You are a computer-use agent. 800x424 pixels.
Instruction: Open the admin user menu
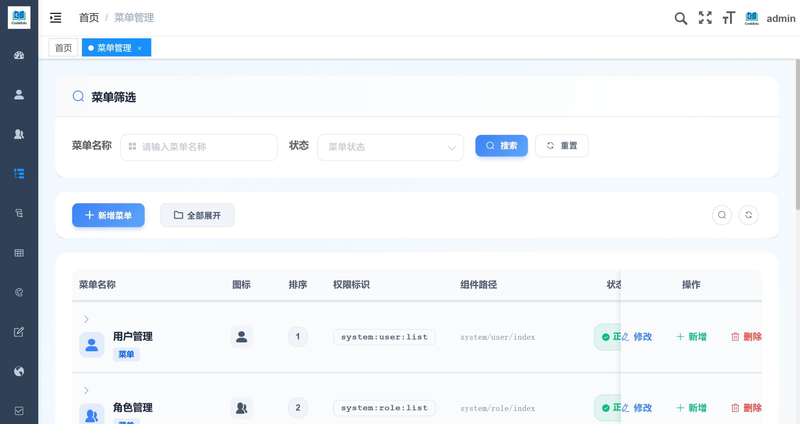point(781,18)
